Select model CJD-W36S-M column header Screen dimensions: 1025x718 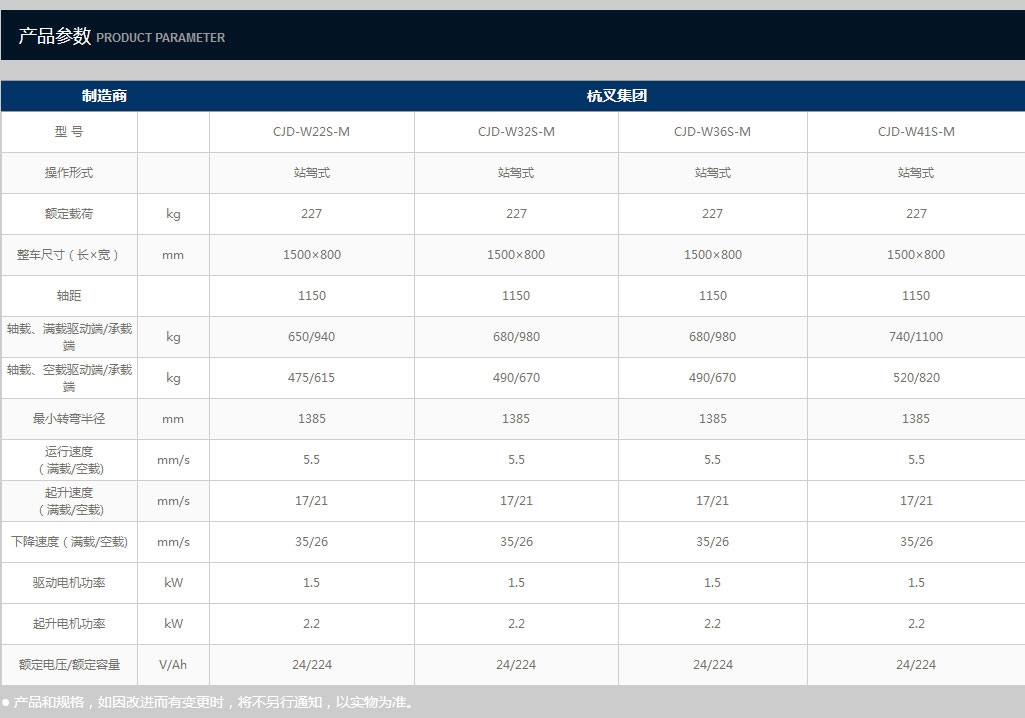point(712,131)
